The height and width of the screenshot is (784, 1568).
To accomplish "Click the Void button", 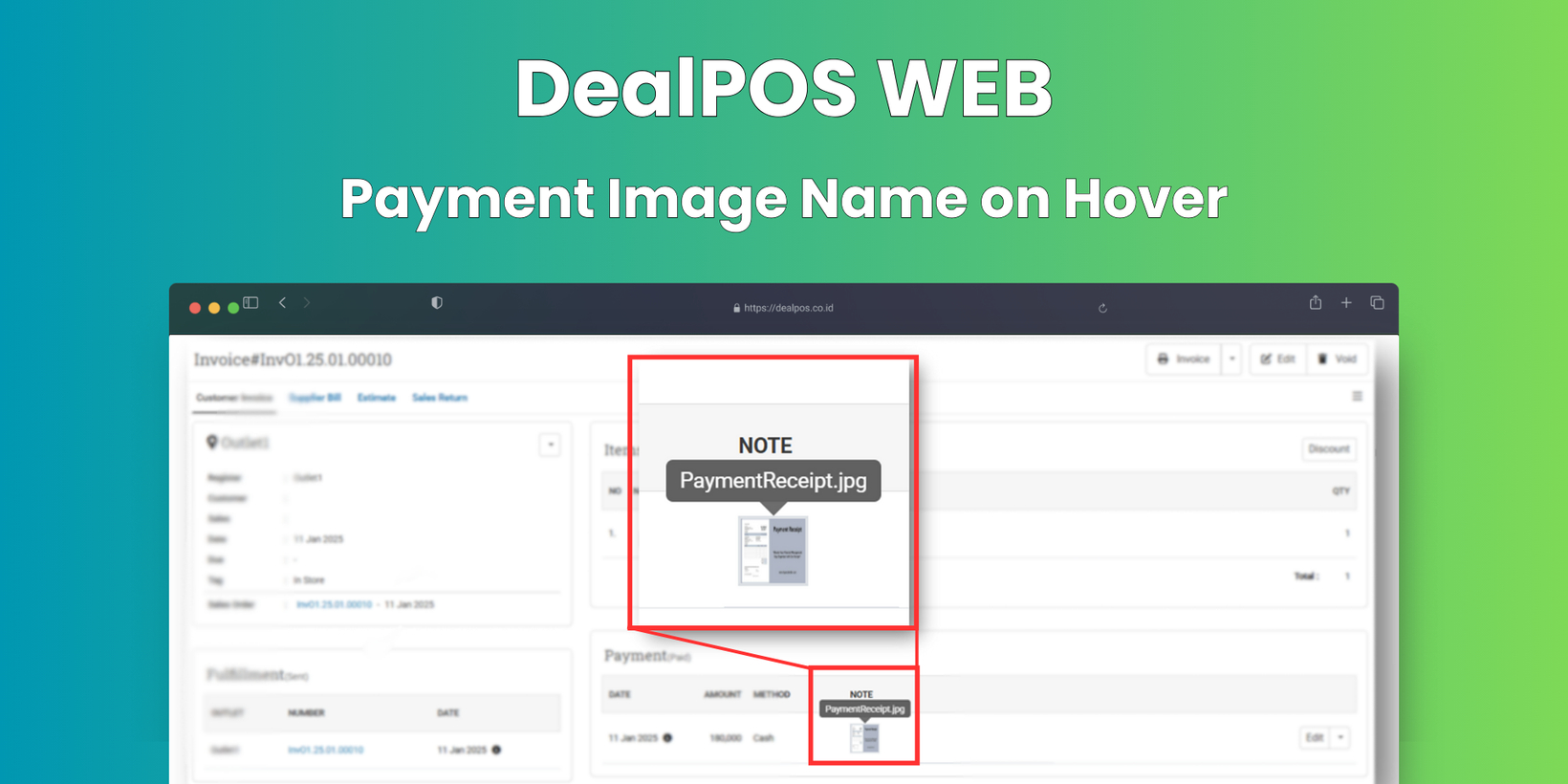I will [1338, 359].
